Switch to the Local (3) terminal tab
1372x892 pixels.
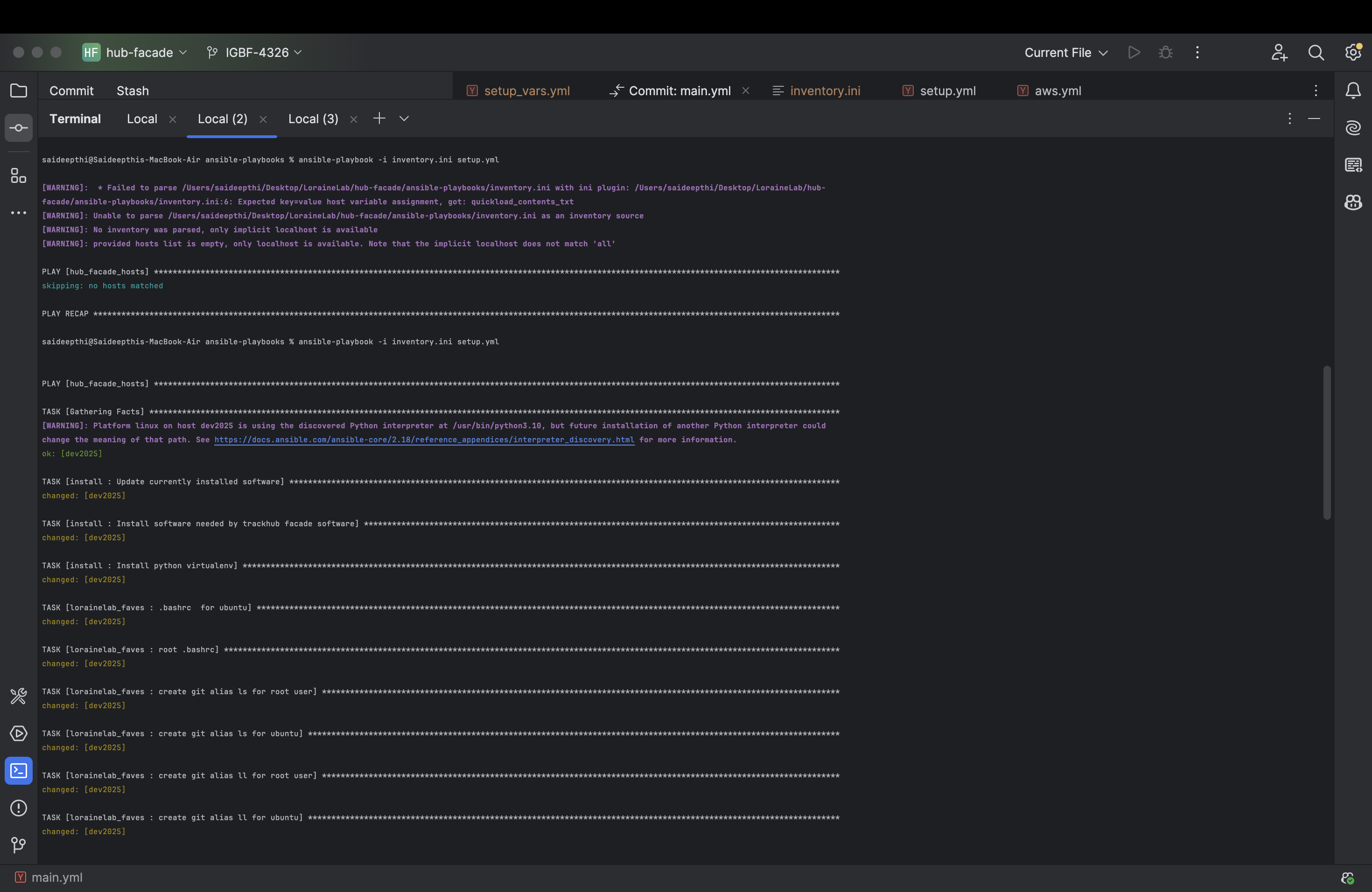pos(313,118)
